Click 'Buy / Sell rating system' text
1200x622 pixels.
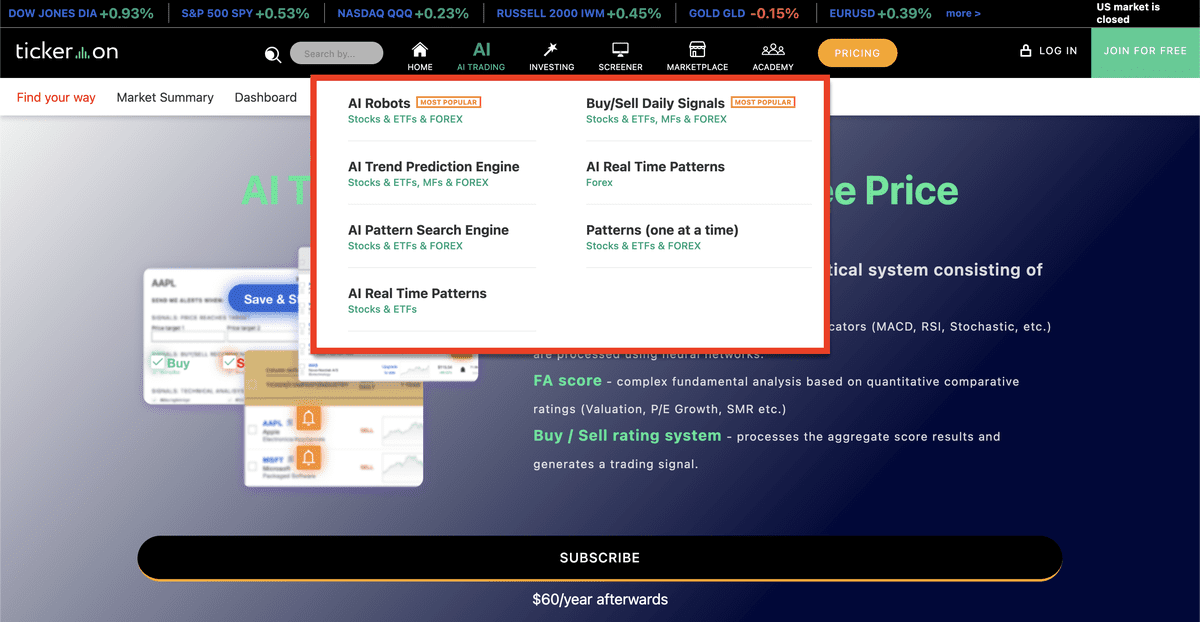pos(627,436)
